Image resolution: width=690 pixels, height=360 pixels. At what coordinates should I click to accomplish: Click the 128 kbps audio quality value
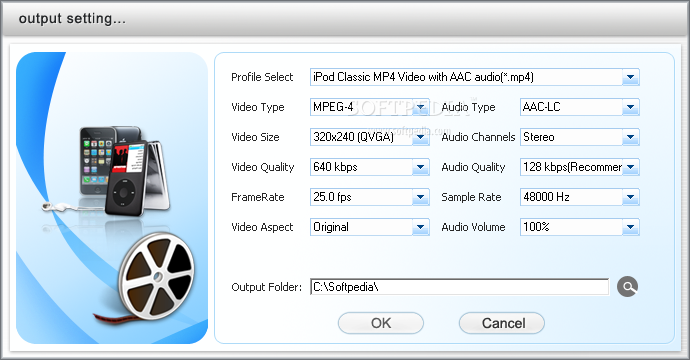(x=572, y=167)
